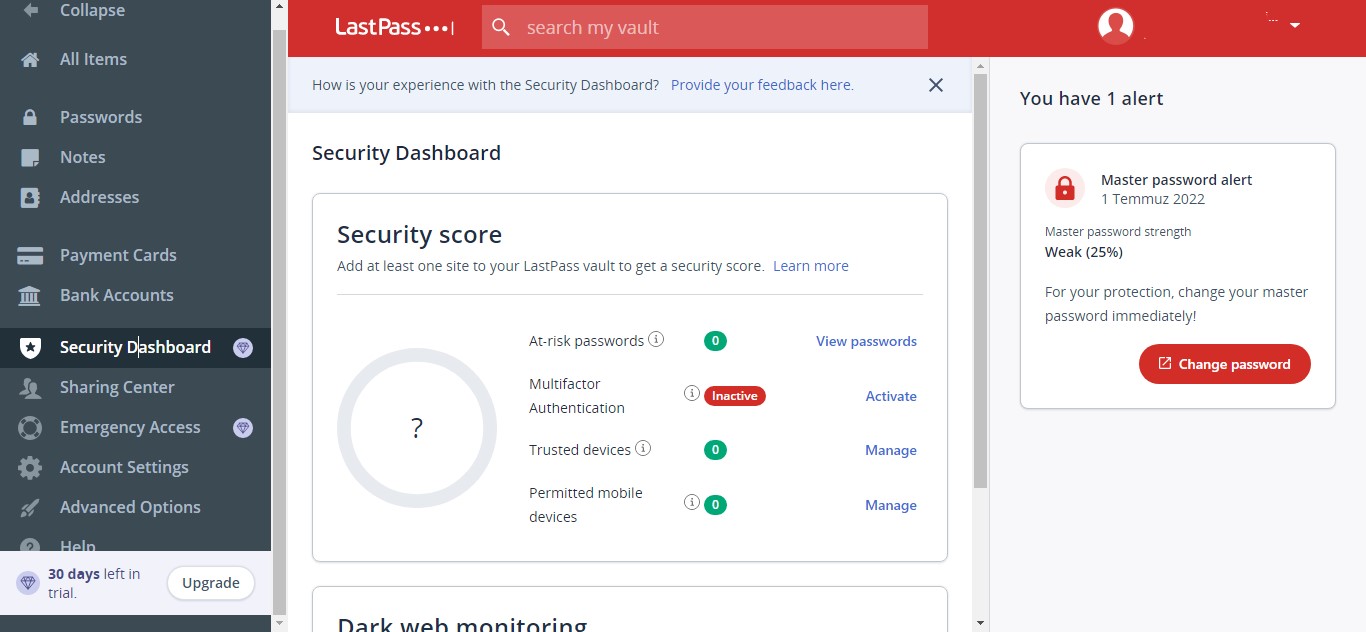Click the search magnifier icon
1366x632 pixels.
(501, 28)
